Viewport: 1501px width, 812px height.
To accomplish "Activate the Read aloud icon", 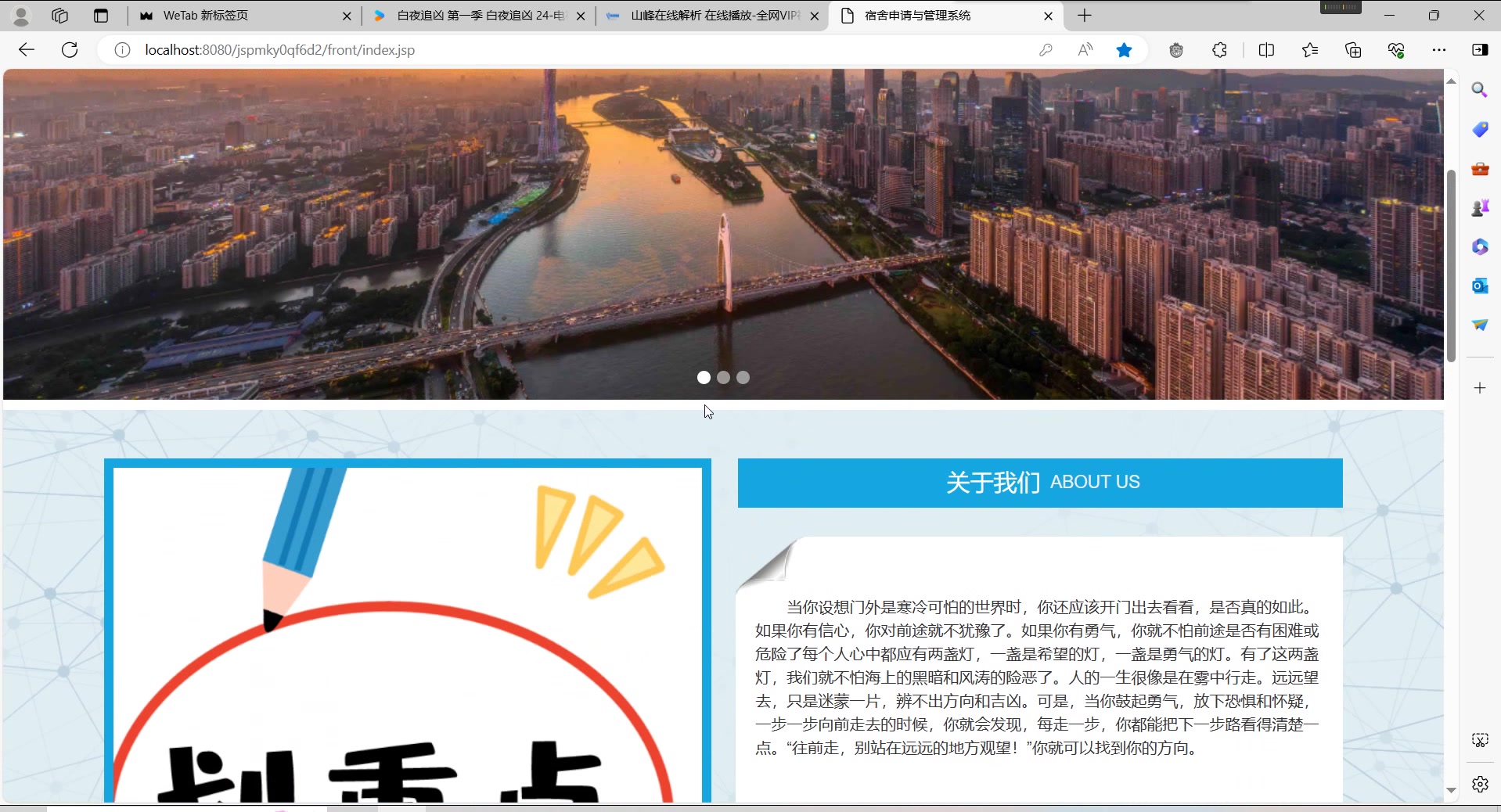I will coord(1085,50).
